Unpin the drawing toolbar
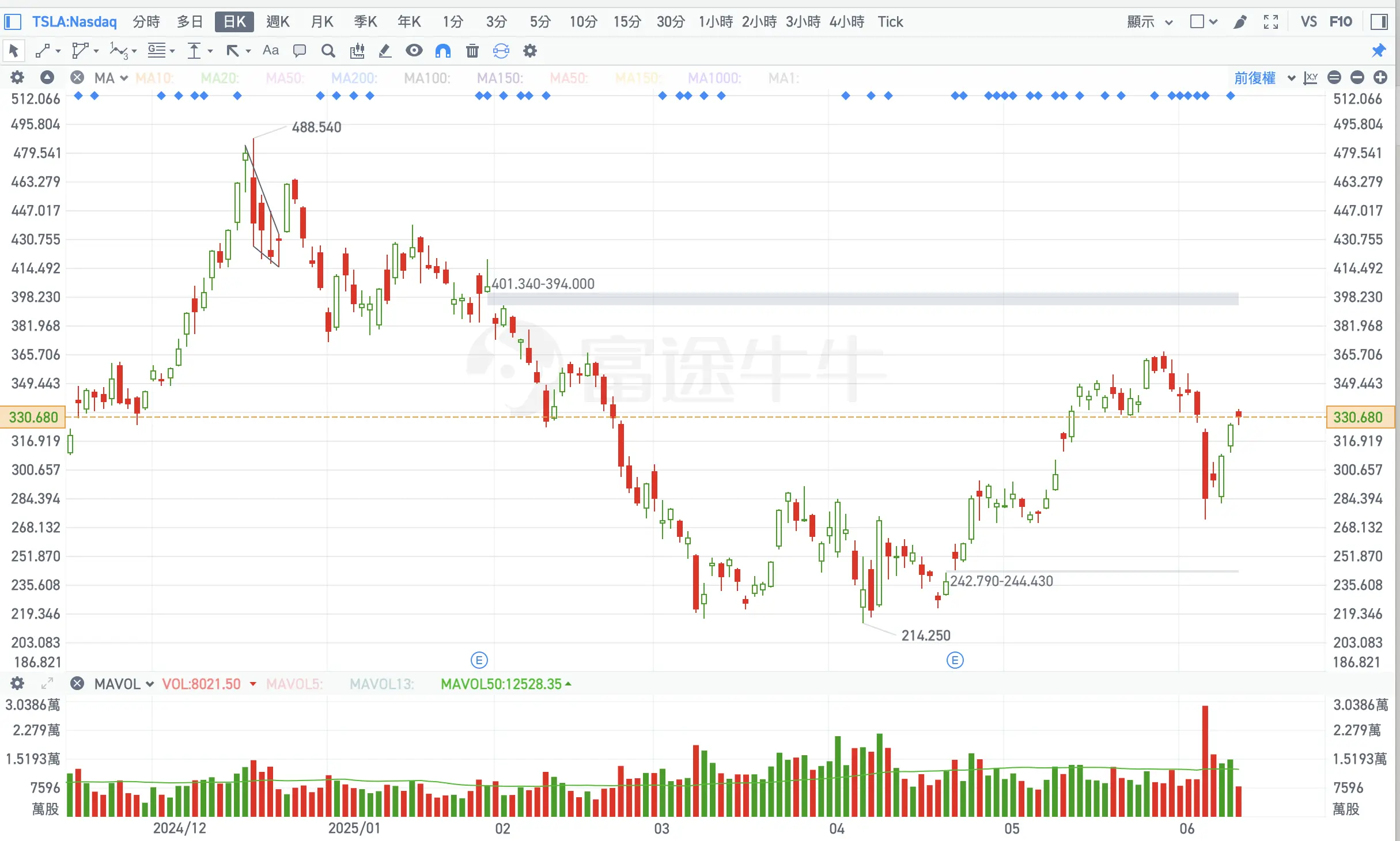This screenshot has width=1400, height=841. click(x=1379, y=51)
